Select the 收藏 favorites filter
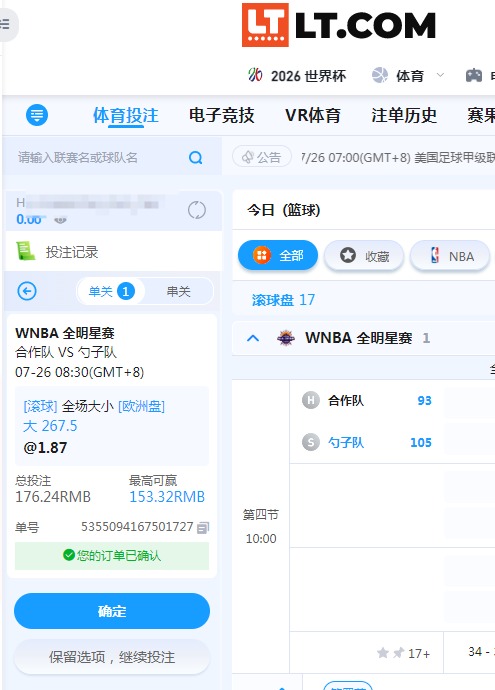This screenshot has height=690, width=495. point(364,256)
